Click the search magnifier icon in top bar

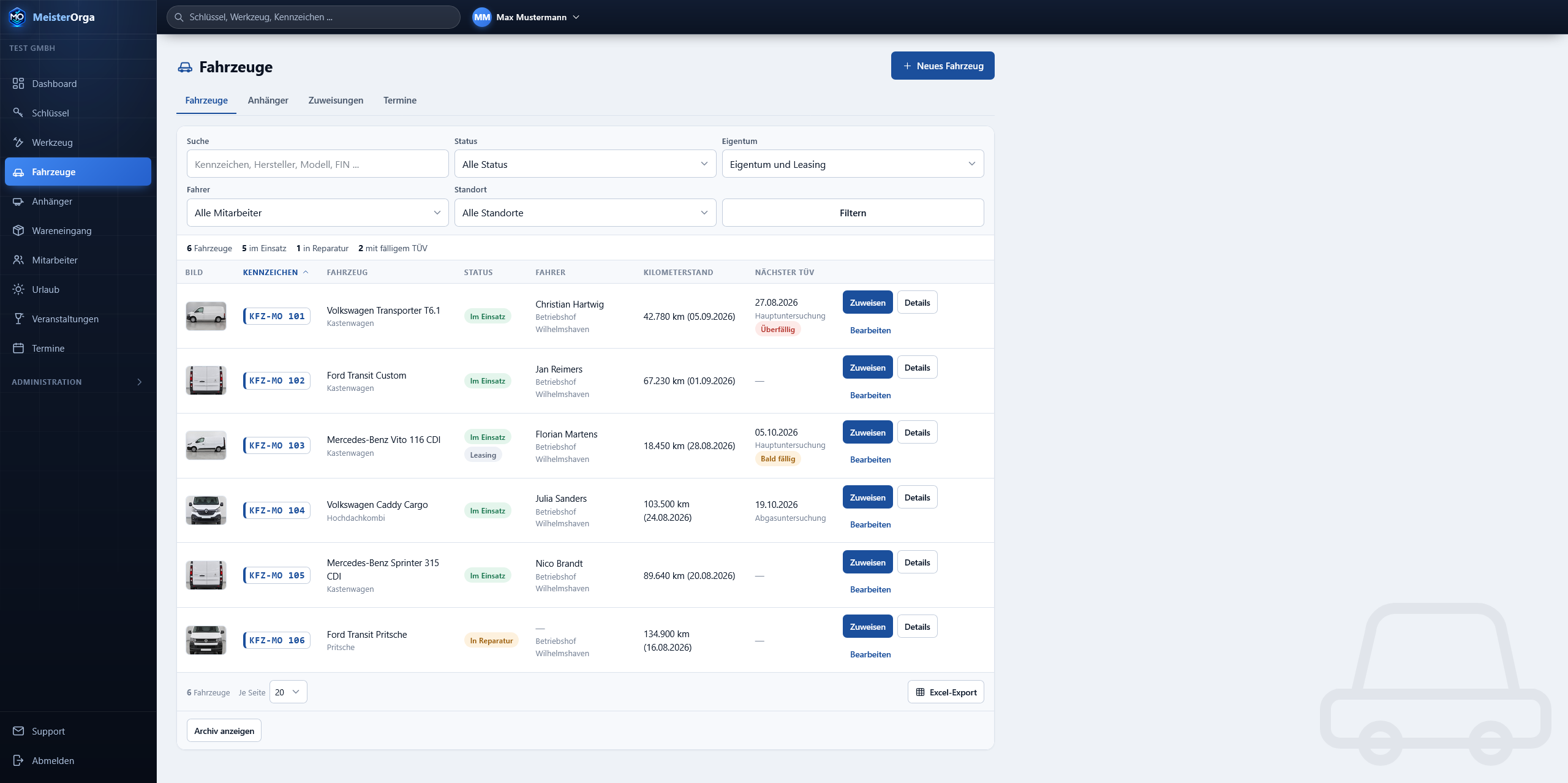pyautogui.click(x=179, y=17)
